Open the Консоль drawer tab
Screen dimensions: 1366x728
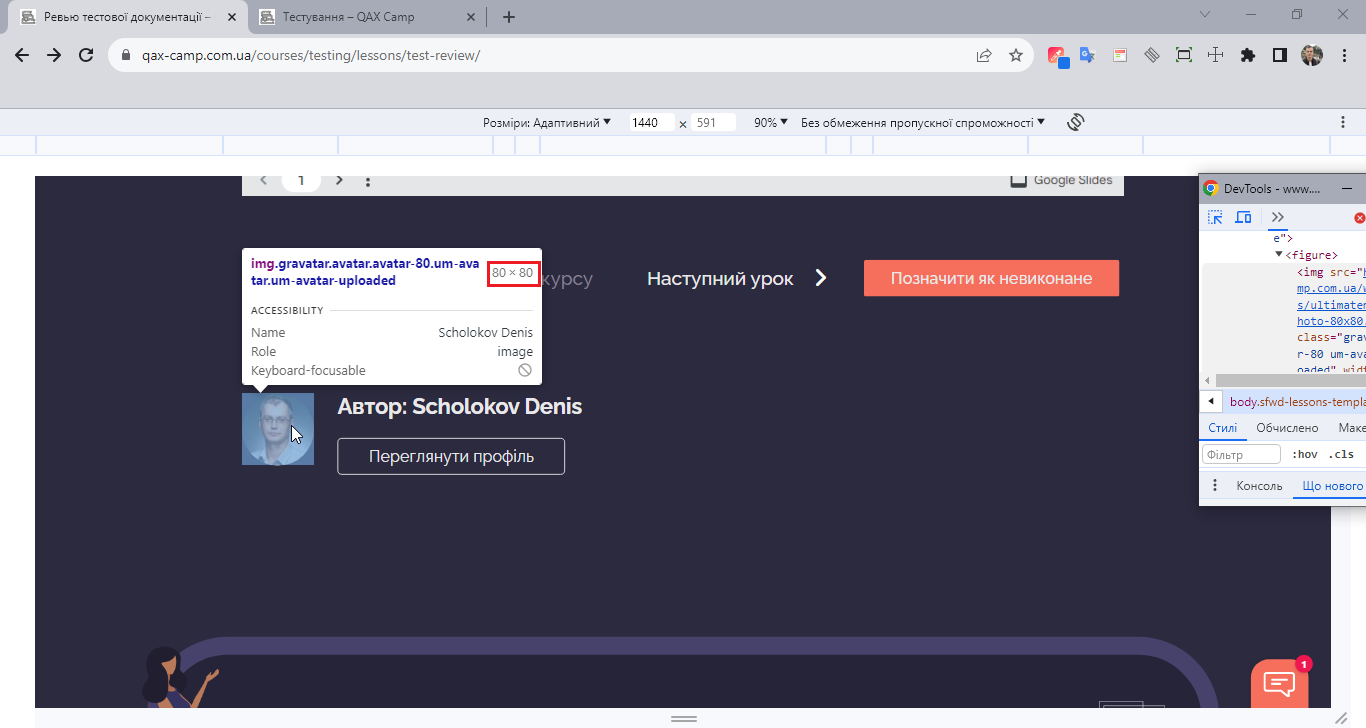[1259, 486]
